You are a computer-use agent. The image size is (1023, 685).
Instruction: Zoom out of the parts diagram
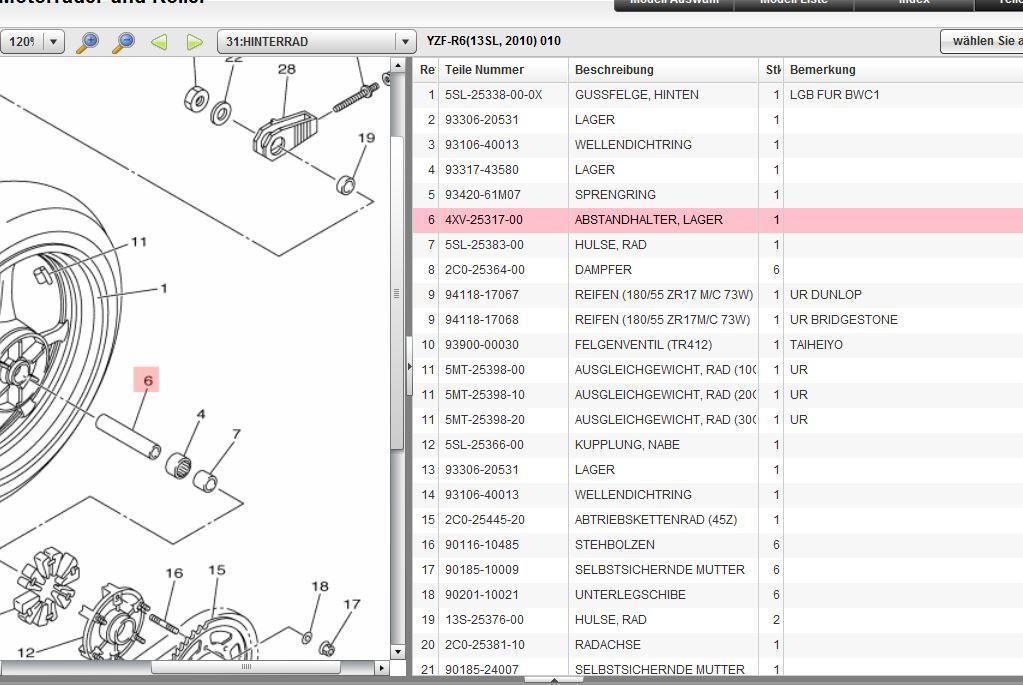point(123,42)
